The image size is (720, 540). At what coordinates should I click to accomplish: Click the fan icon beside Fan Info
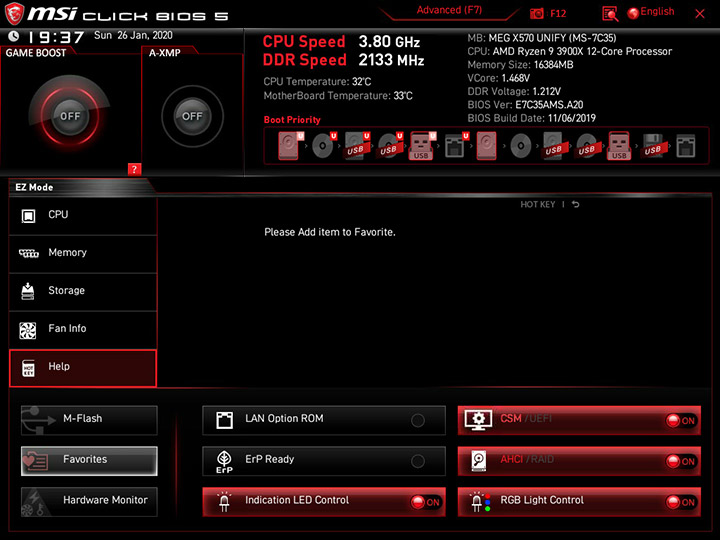click(x=28, y=330)
